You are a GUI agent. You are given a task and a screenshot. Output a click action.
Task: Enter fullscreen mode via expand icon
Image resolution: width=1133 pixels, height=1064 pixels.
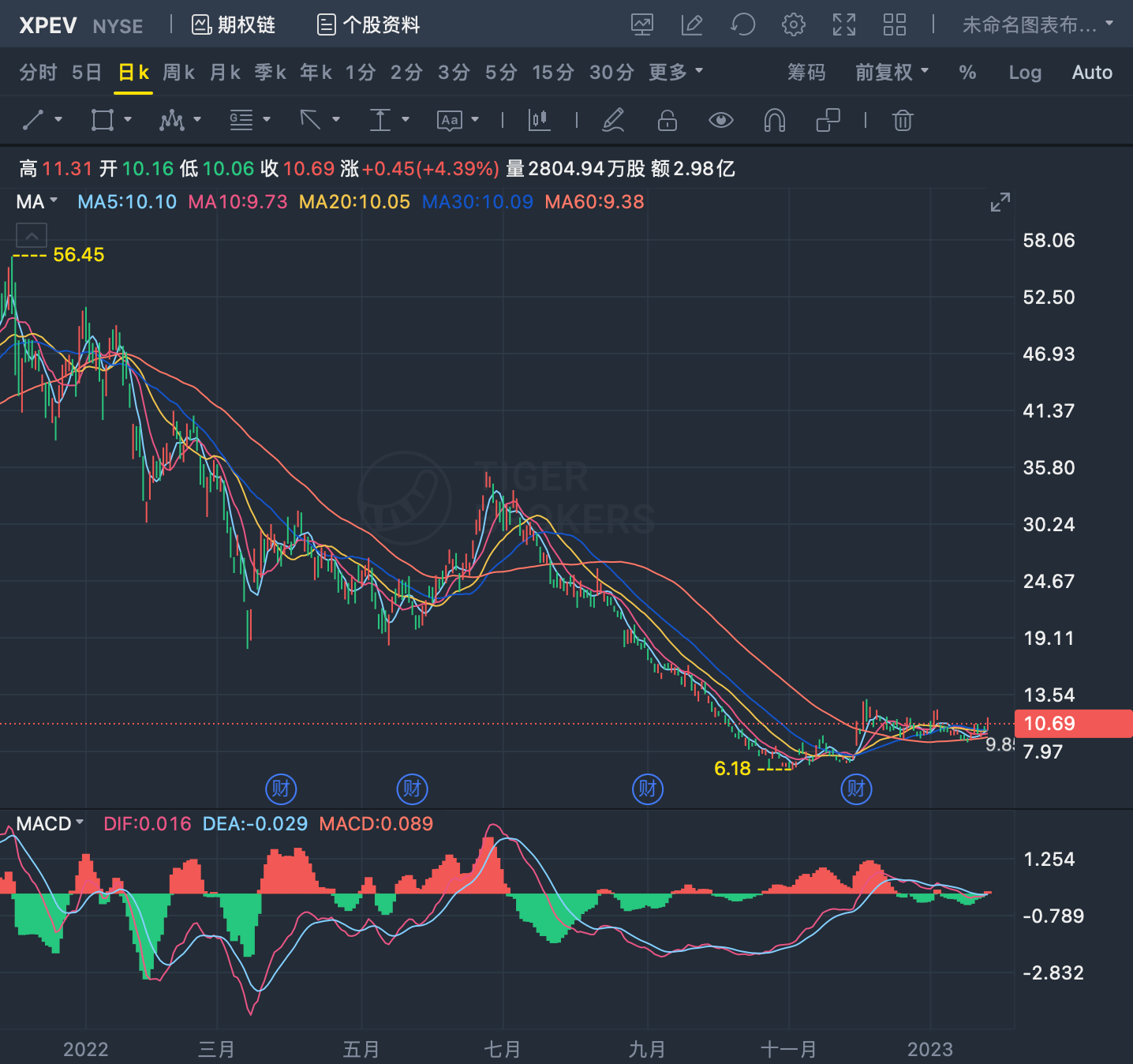pyautogui.click(x=843, y=24)
